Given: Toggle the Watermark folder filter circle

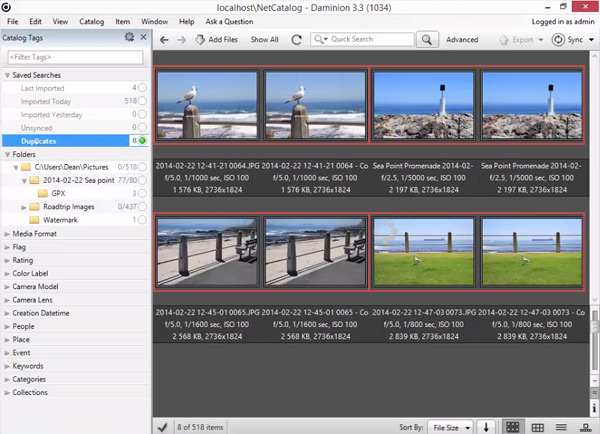Looking at the screenshot, I should click(x=143, y=219).
